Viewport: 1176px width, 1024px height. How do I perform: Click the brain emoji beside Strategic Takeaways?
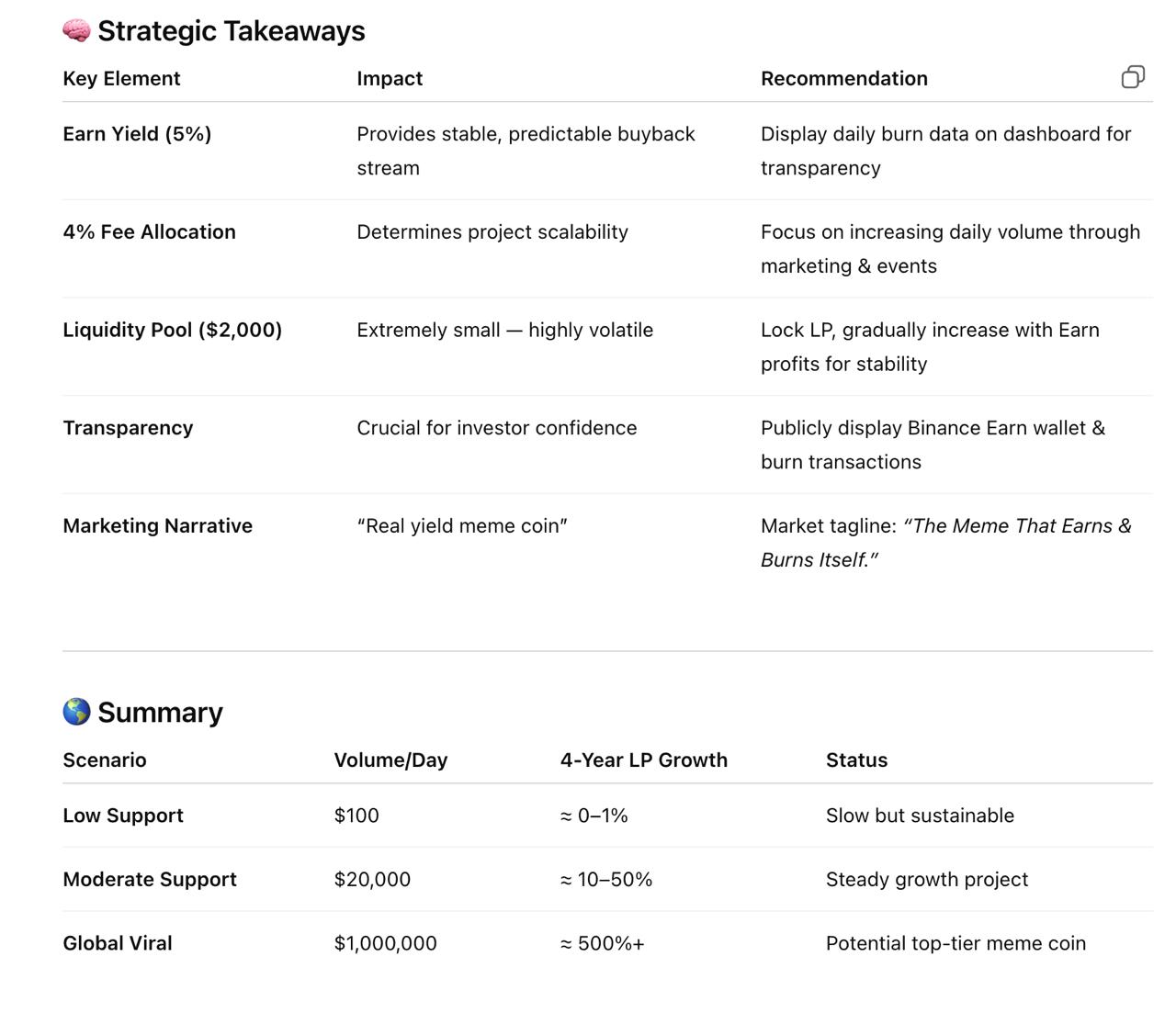[76, 31]
